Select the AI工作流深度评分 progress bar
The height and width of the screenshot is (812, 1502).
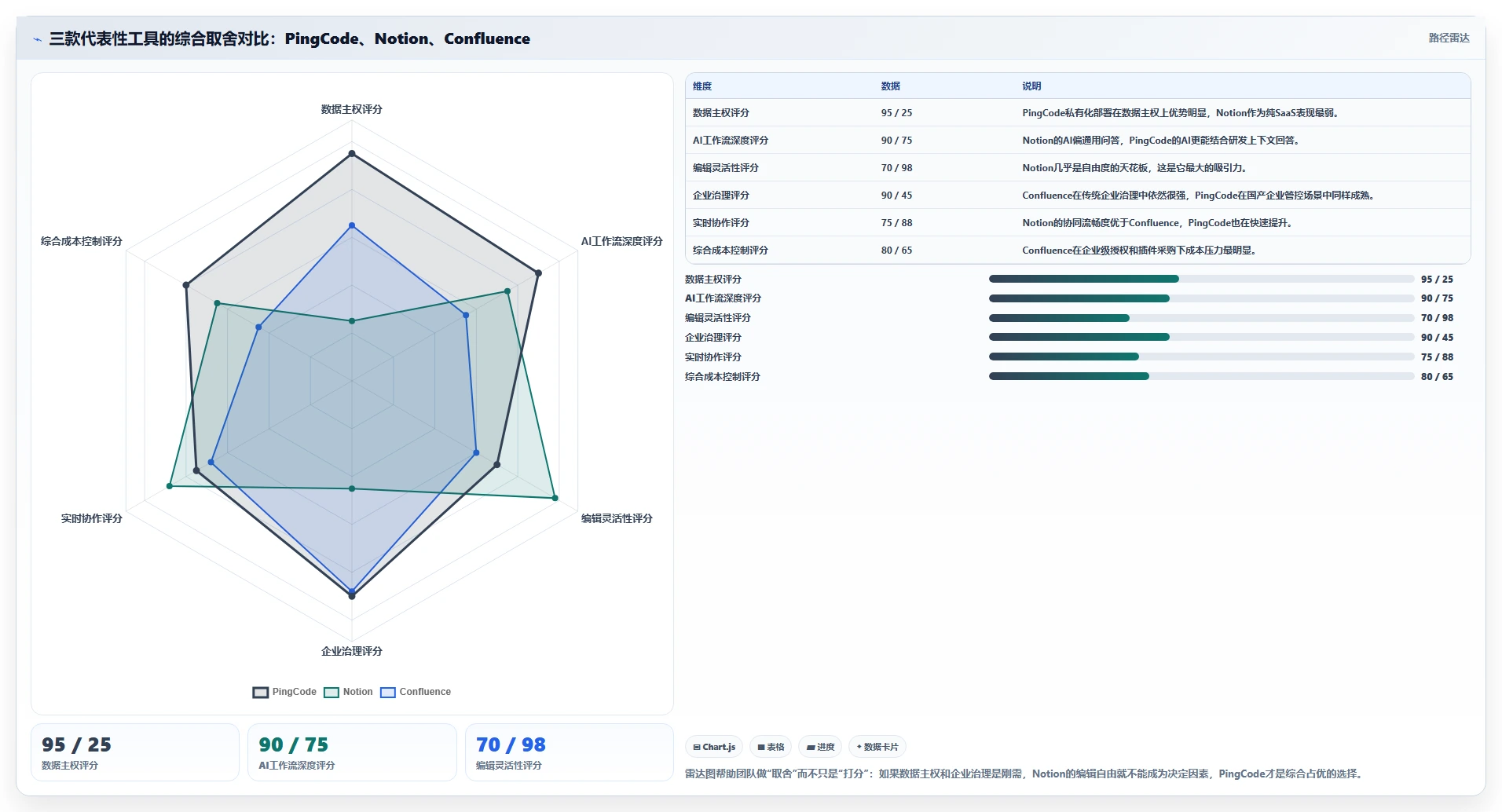pyautogui.click(x=1201, y=298)
